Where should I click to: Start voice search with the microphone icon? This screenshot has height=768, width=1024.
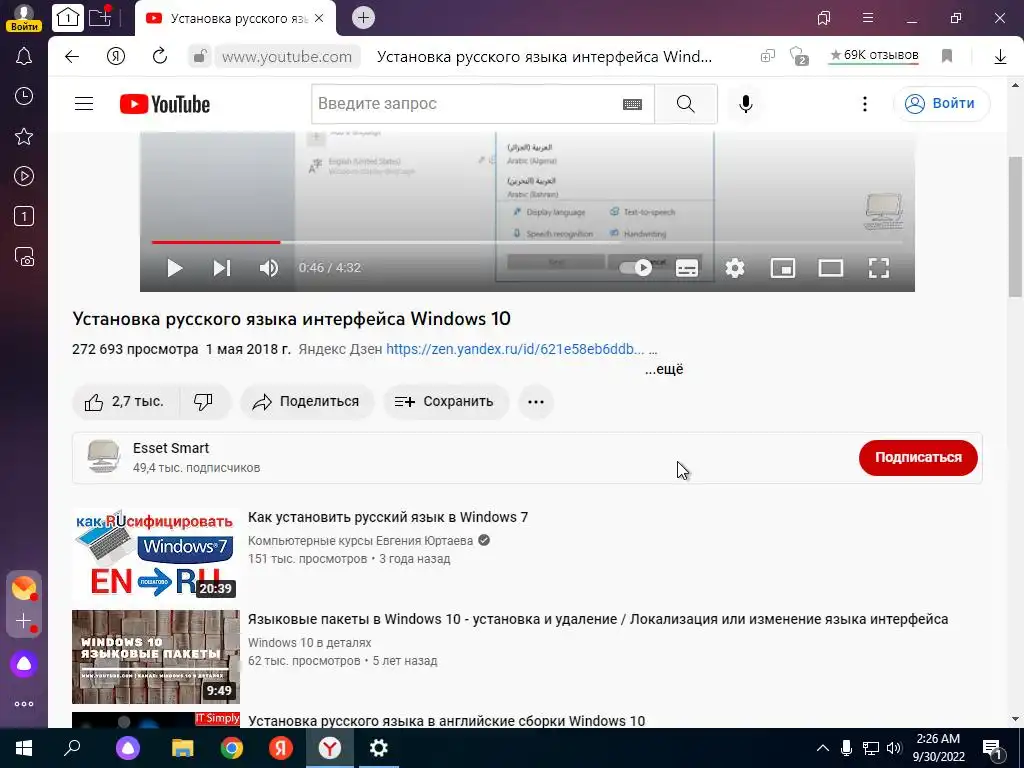tap(746, 104)
